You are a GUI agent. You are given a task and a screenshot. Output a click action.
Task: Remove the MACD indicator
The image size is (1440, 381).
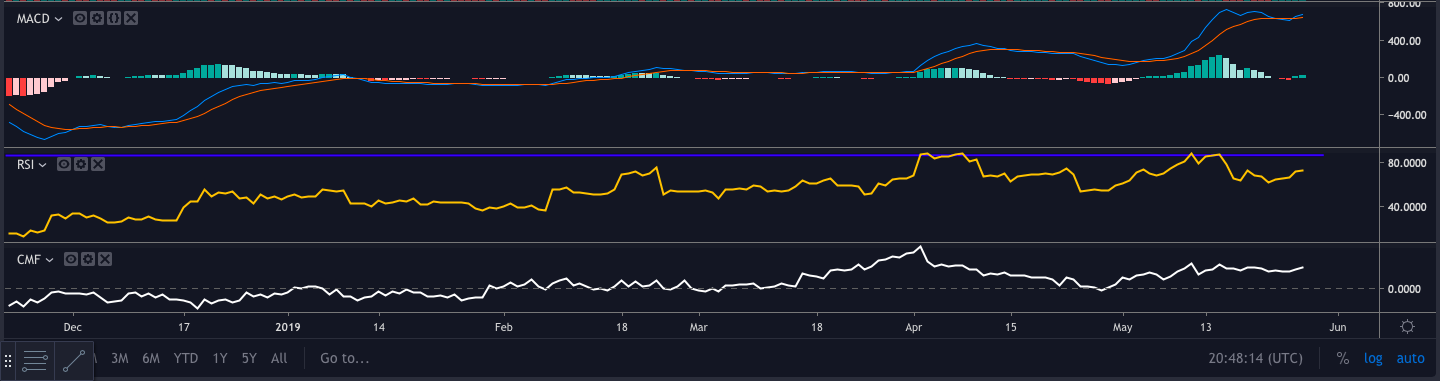pos(132,19)
